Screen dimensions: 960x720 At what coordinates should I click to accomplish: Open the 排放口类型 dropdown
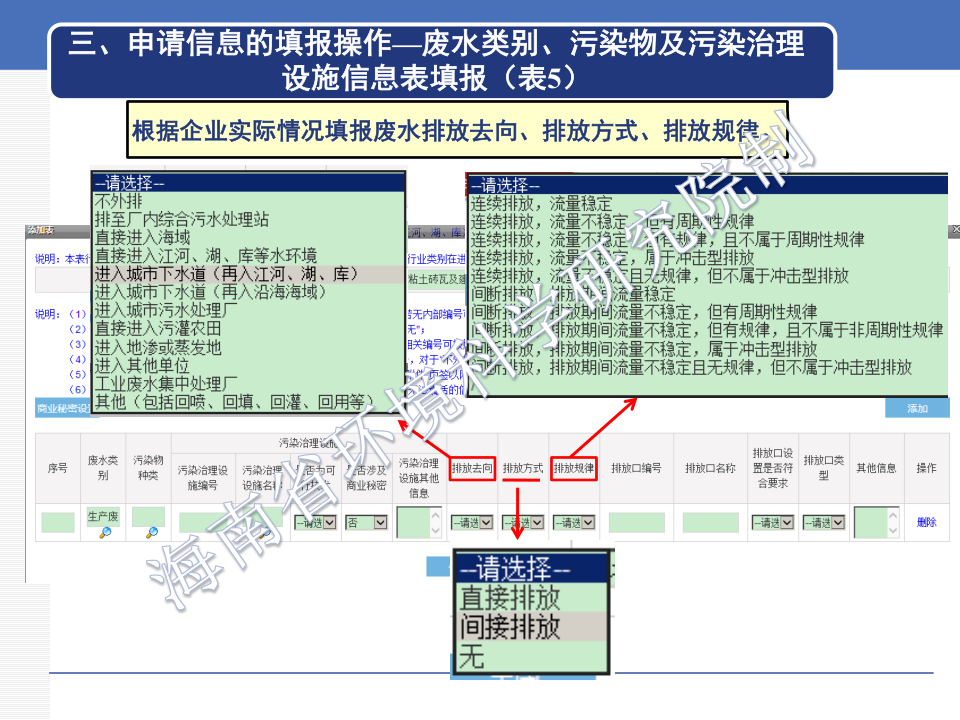coord(823,522)
